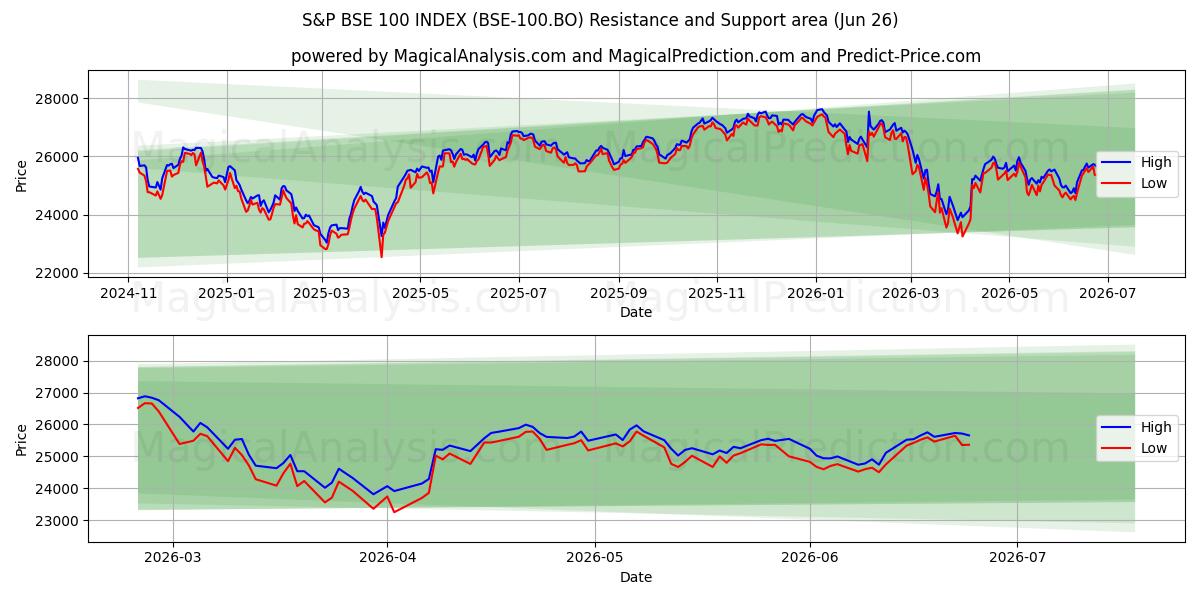
Task: Click '24000' y-axis tick on bottom chart
Action: click(x=59, y=489)
